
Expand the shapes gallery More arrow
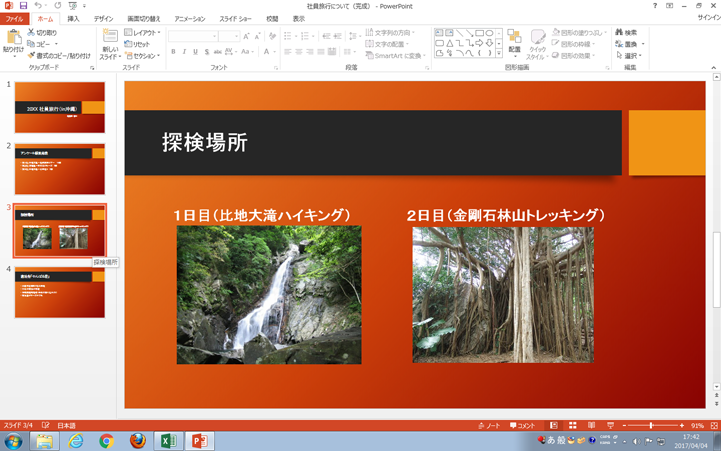[499, 54]
